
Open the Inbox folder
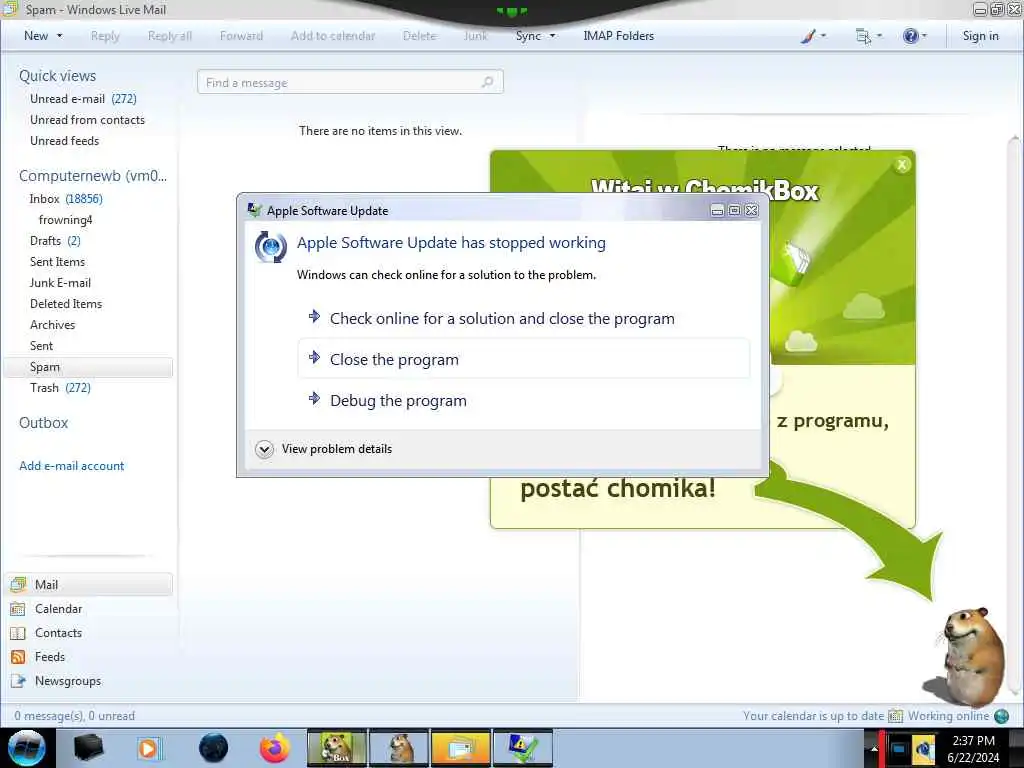click(x=65, y=199)
